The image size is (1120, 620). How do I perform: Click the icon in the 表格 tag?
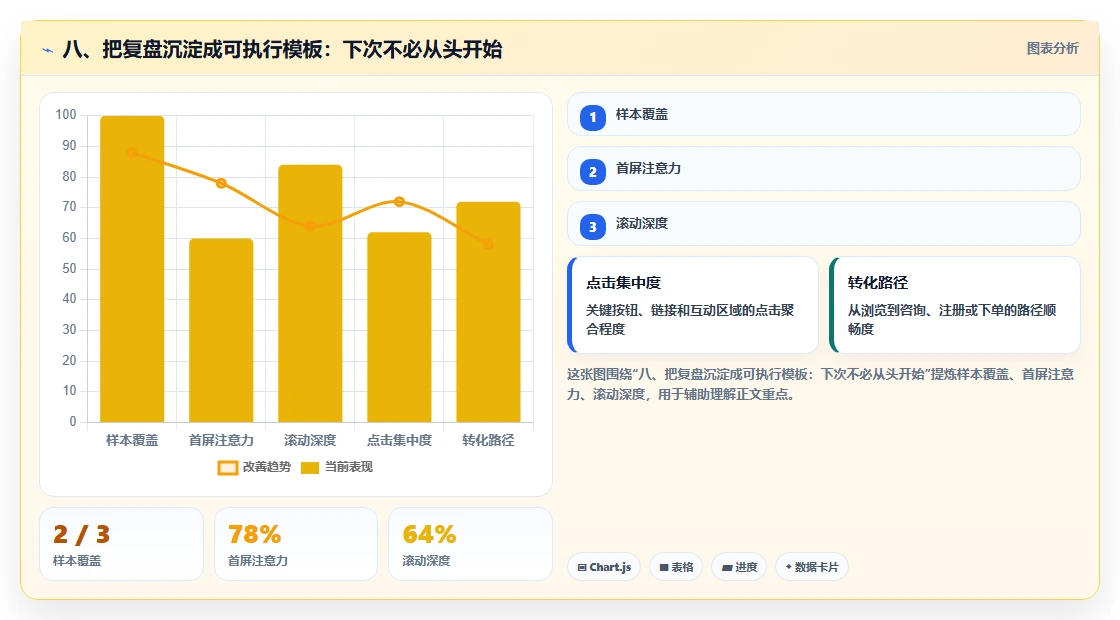point(664,567)
